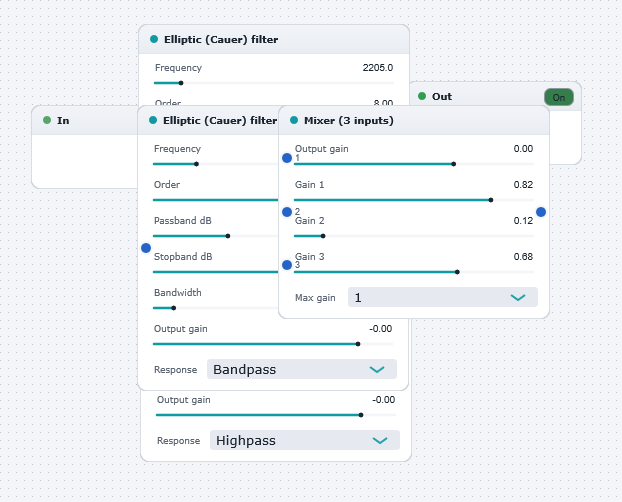Click the Mixer input port 2 connector
This screenshot has height=502, width=622.
[x=287, y=212]
